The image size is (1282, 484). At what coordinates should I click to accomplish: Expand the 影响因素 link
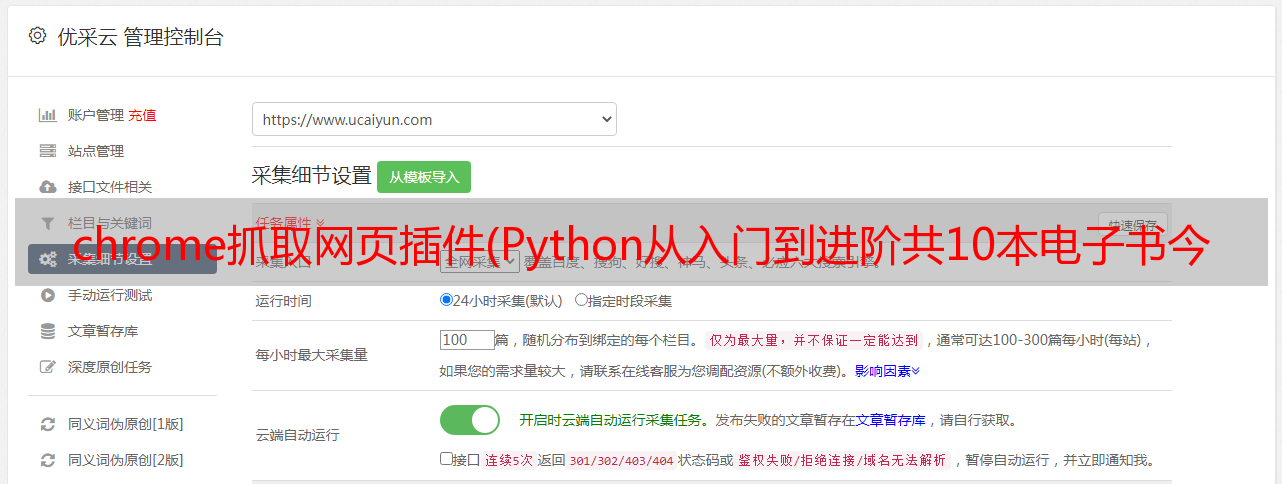tap(887, 371)
